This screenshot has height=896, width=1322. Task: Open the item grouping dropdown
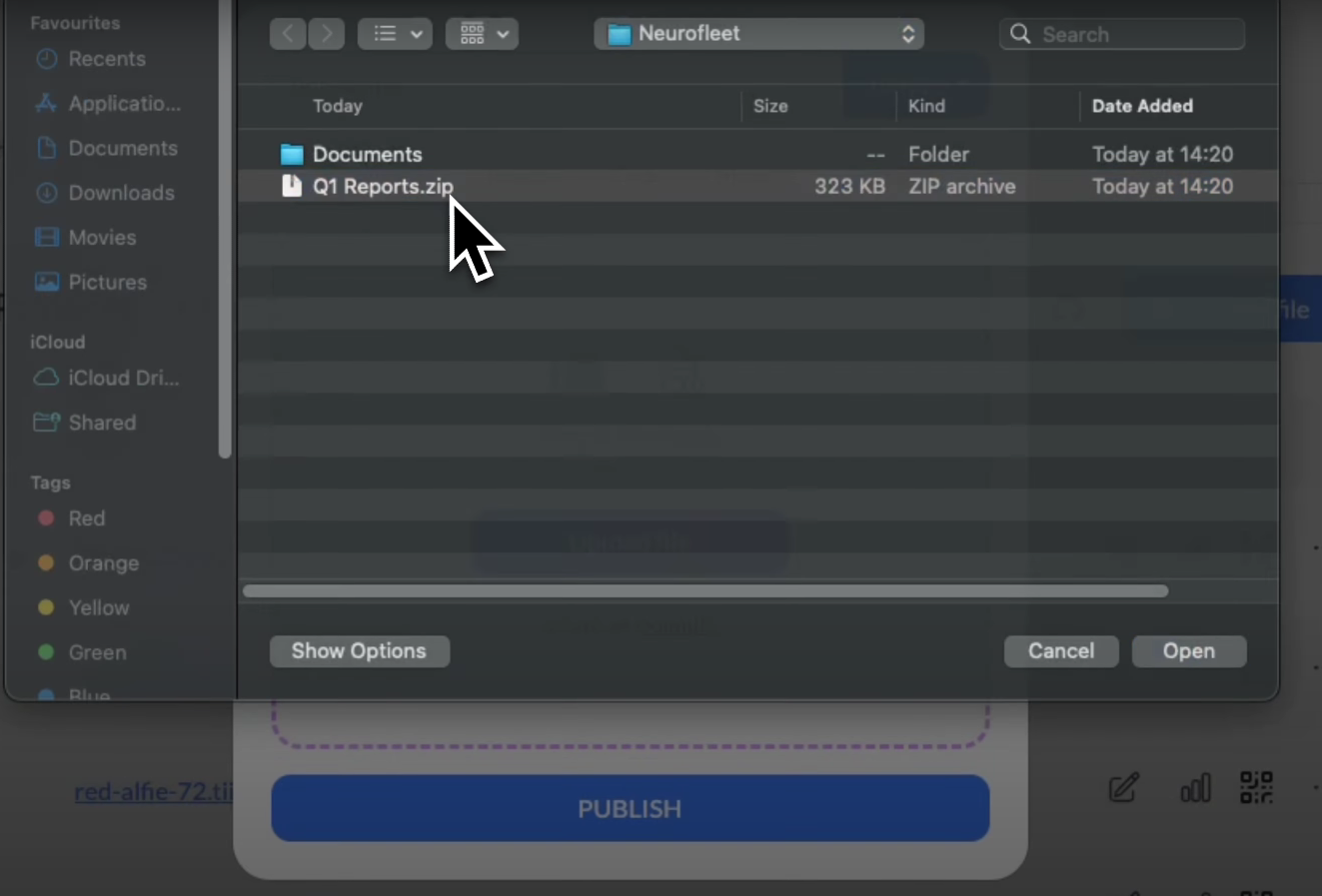click(x=482, y=34)
